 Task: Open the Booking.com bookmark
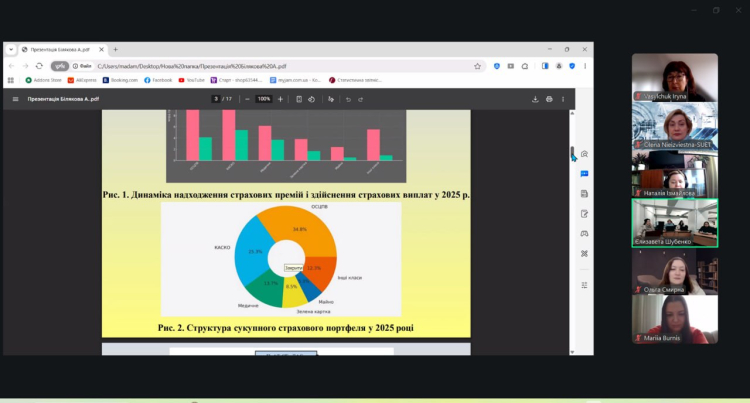pyautogui.click(x=121, y=80)
